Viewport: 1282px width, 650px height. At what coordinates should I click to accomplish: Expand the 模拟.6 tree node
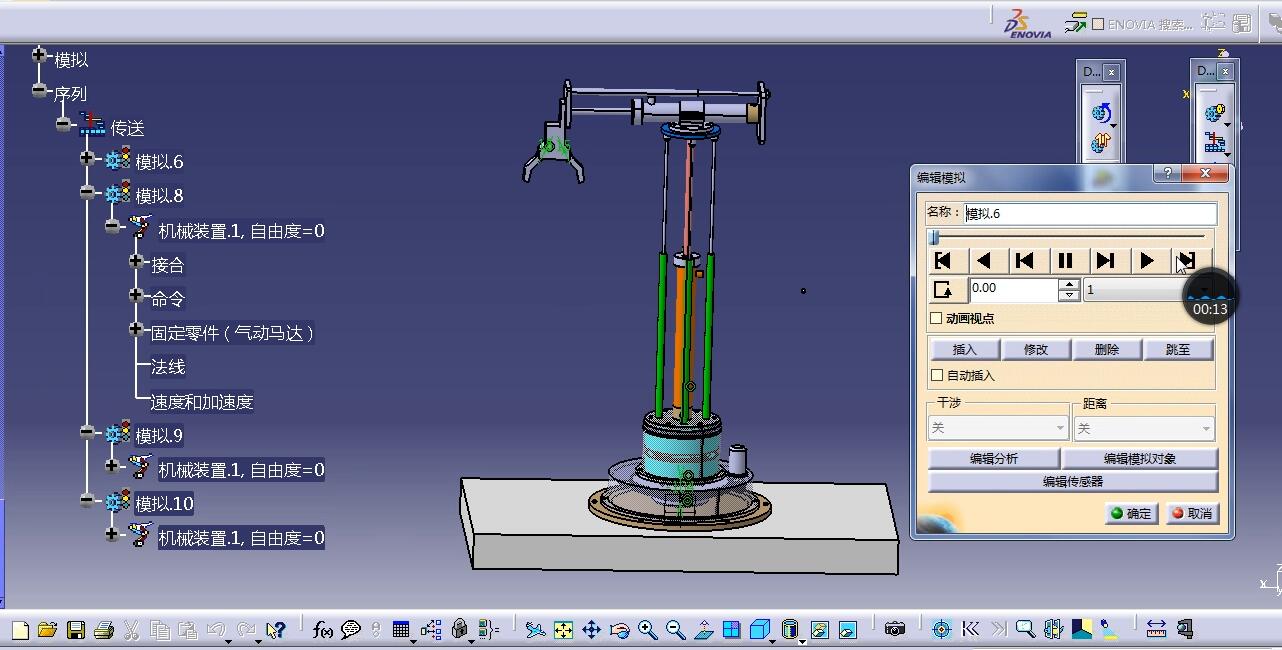pyautogui.click(x=87, y=159)
